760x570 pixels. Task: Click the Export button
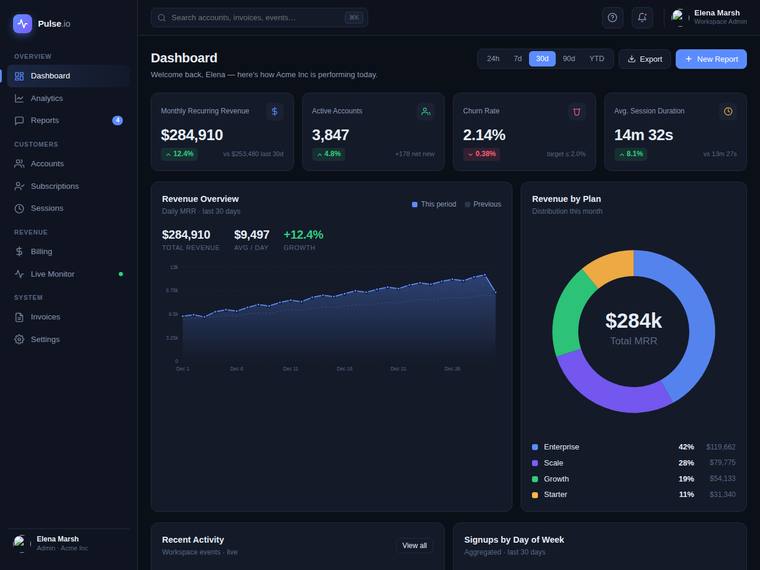(645, 59)
